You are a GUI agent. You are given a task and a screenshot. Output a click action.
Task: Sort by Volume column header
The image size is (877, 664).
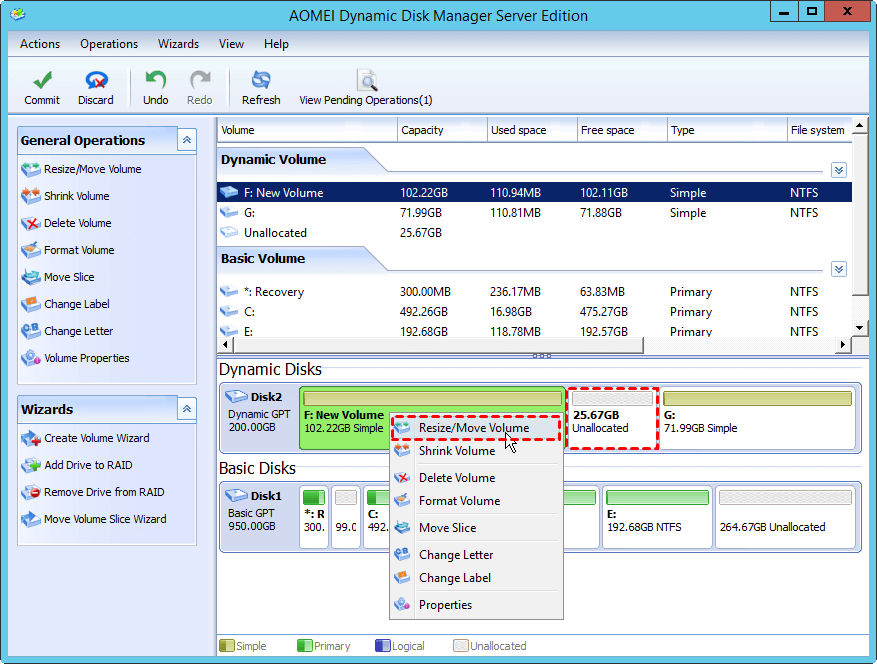coord(307,130)
